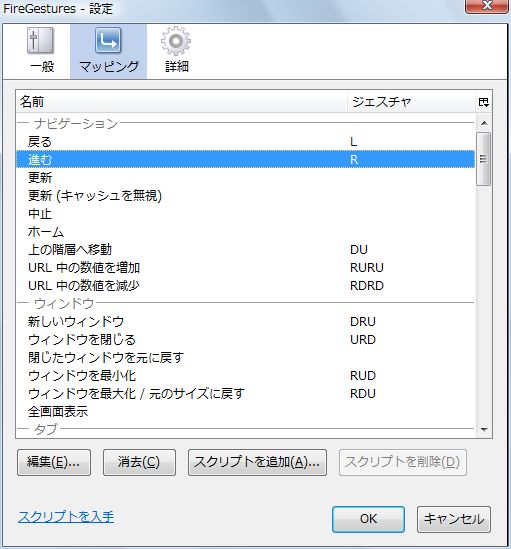Image resolution: width=511 pixels, height=549 pixels.
Task: Open the 詳細 (Advanced) gear icon pane
Action: pyautogui.click(x=176, y=51)
